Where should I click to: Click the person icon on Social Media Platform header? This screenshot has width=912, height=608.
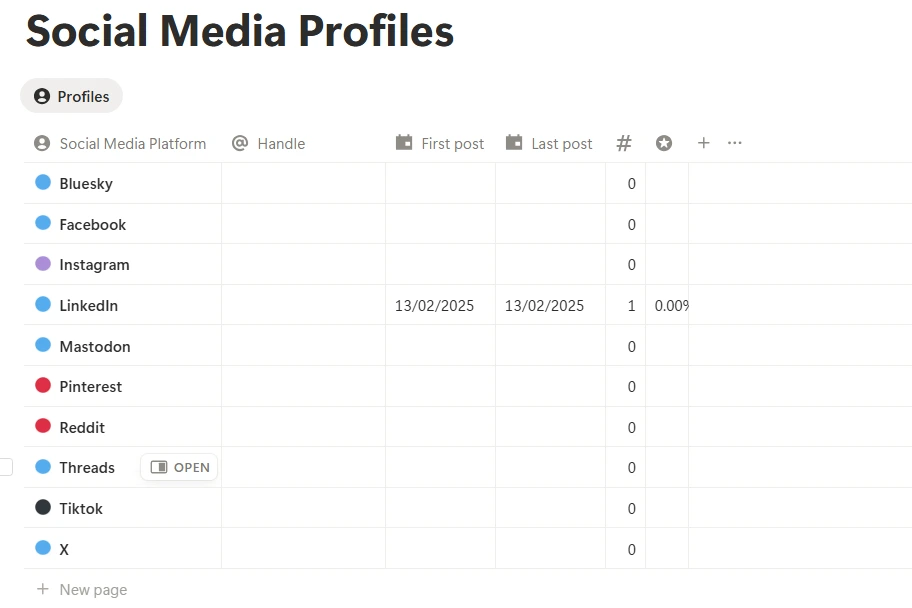[x=41, y=143]
